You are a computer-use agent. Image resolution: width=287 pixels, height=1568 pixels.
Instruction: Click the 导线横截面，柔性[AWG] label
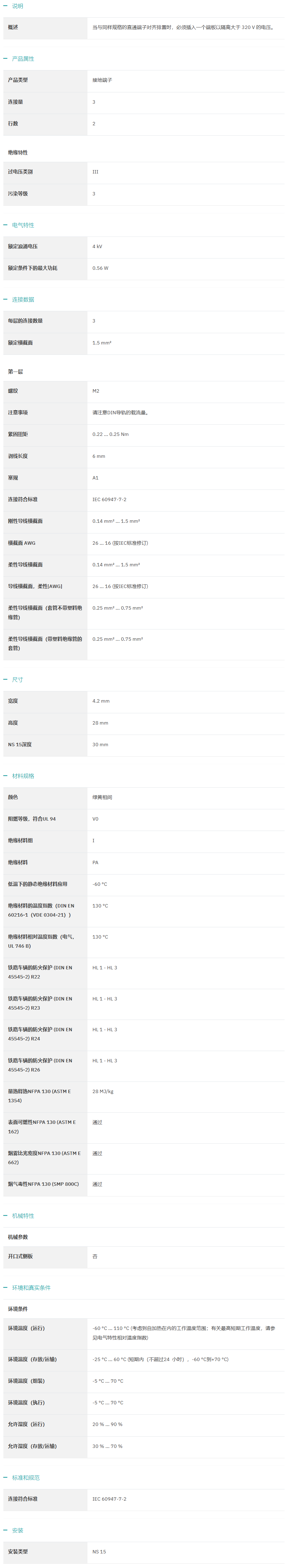tap(35, 586)
